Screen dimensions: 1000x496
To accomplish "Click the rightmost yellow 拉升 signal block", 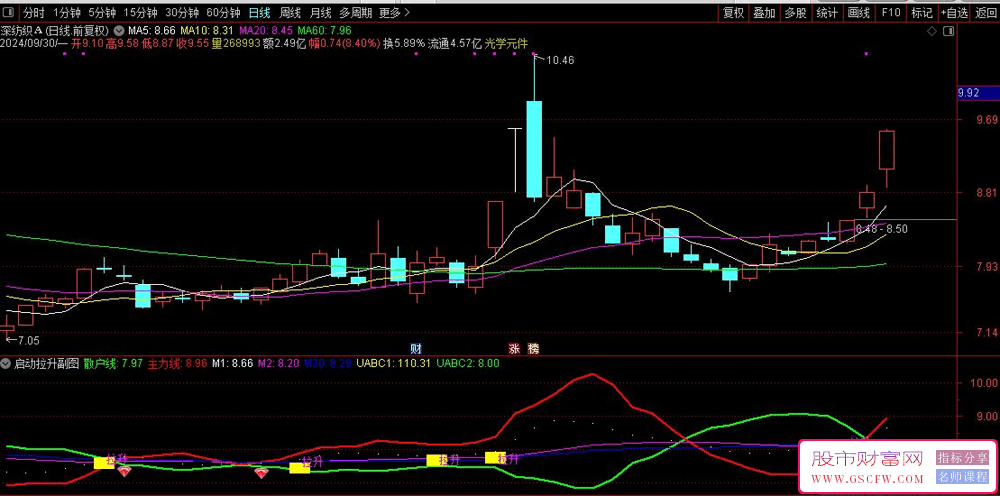I will click(x=496, y=458).
